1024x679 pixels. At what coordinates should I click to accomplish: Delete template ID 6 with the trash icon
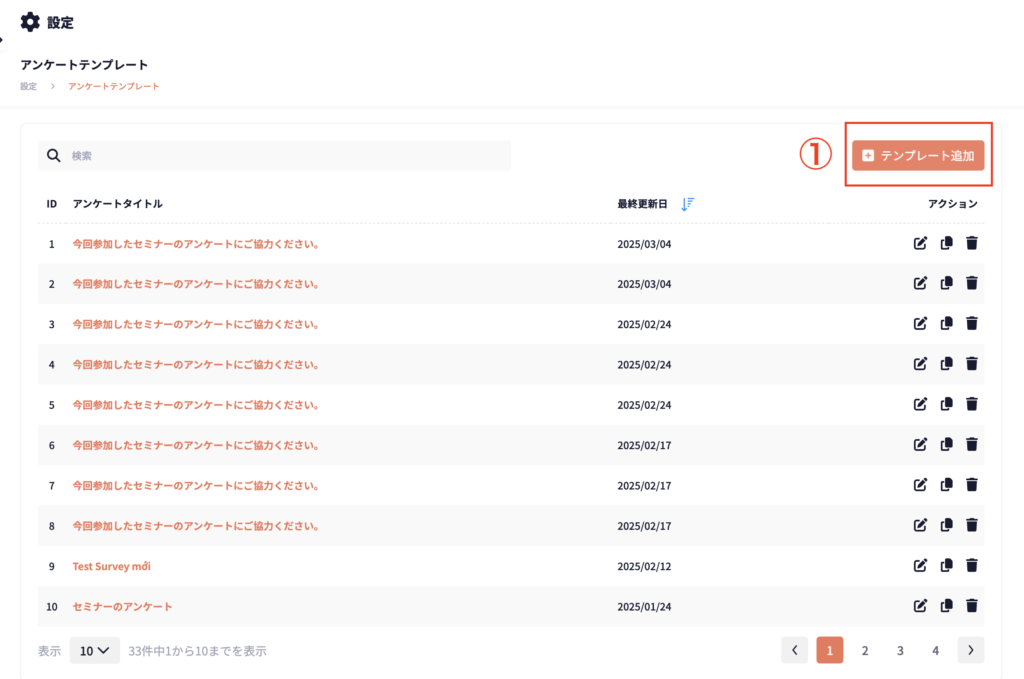point(971,445)
